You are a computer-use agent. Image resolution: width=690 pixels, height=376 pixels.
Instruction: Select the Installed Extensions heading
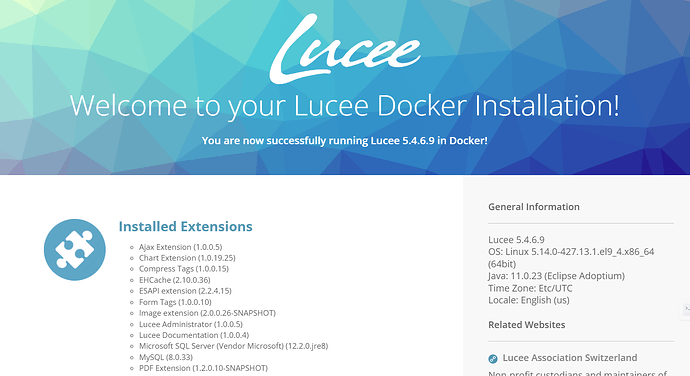coord(186,226)
